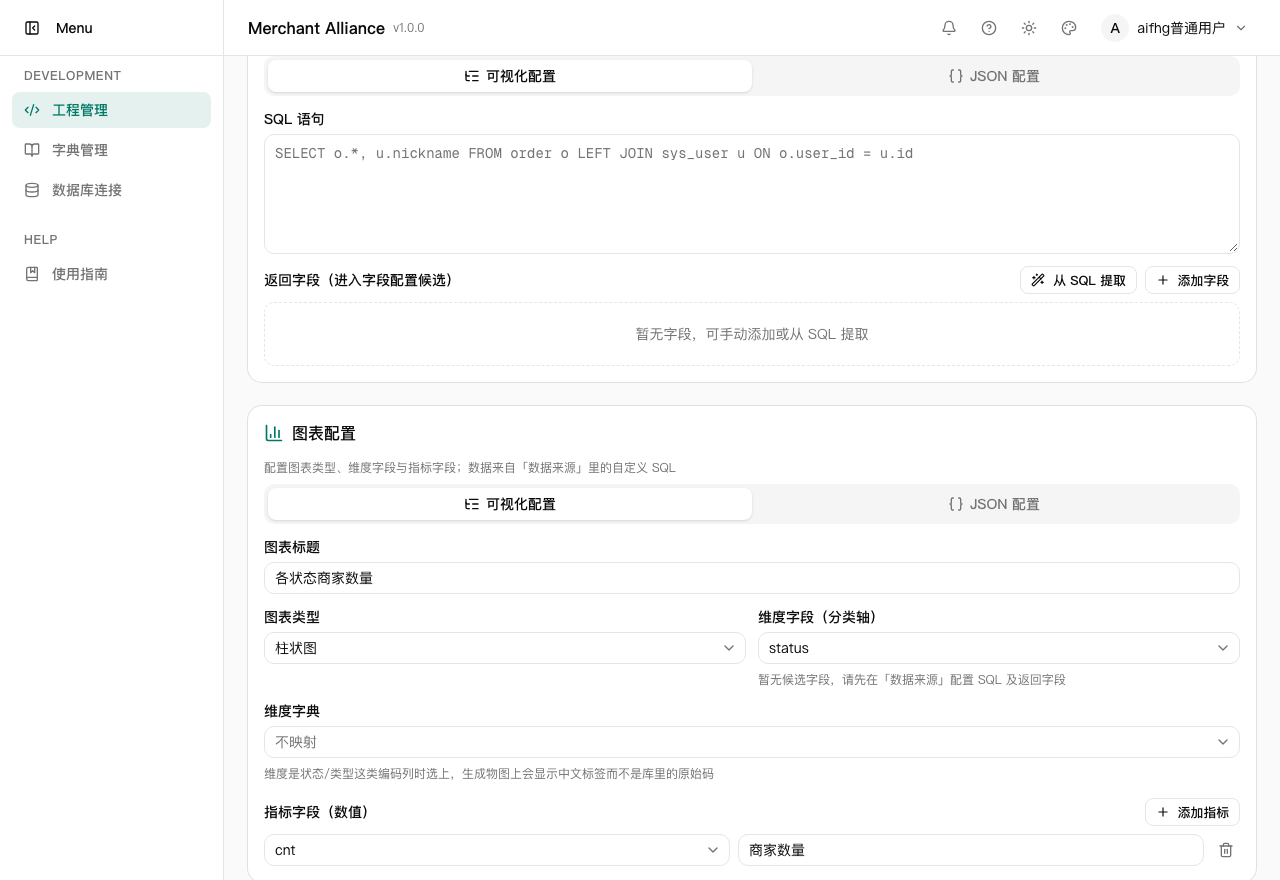Toggle light/dark mode with the sun icon

[x=1029, y=28]
